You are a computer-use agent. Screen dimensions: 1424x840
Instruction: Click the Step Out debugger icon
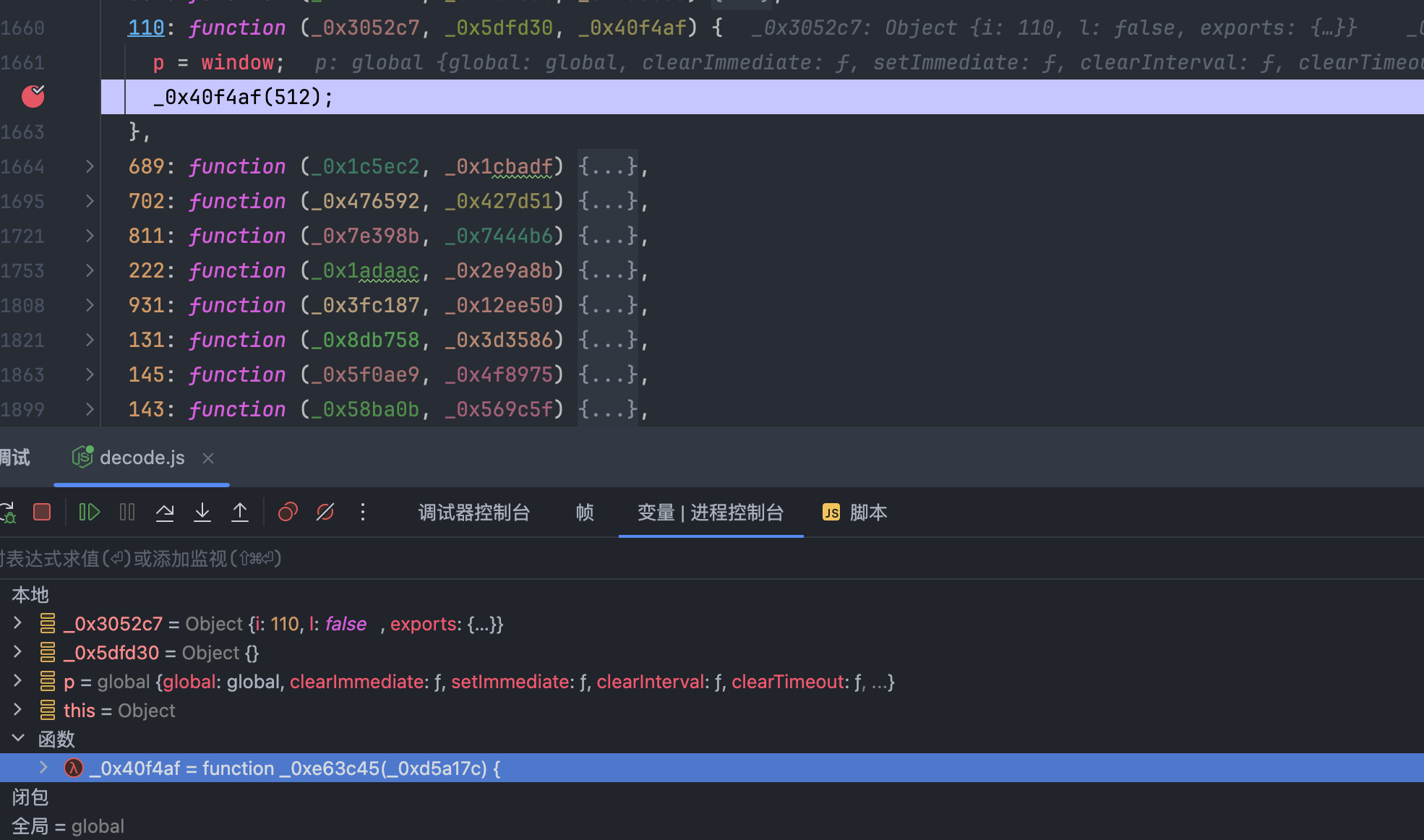(x=240, y=513)
